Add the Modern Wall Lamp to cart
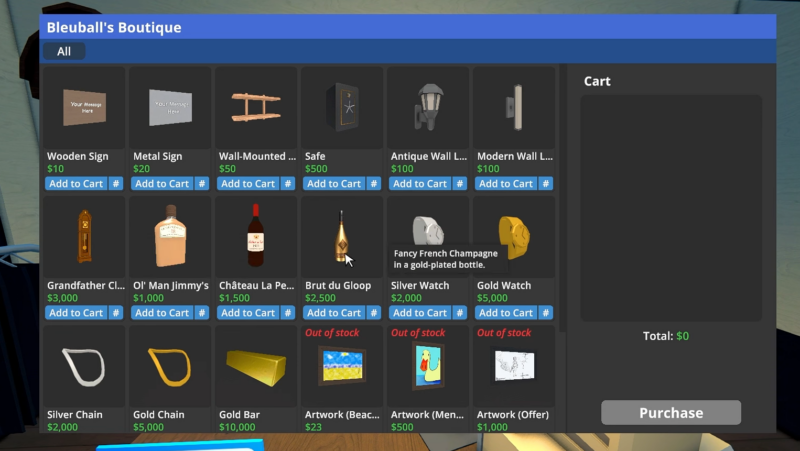The height and width of the screenshot is (451, 800). point(507,184)
